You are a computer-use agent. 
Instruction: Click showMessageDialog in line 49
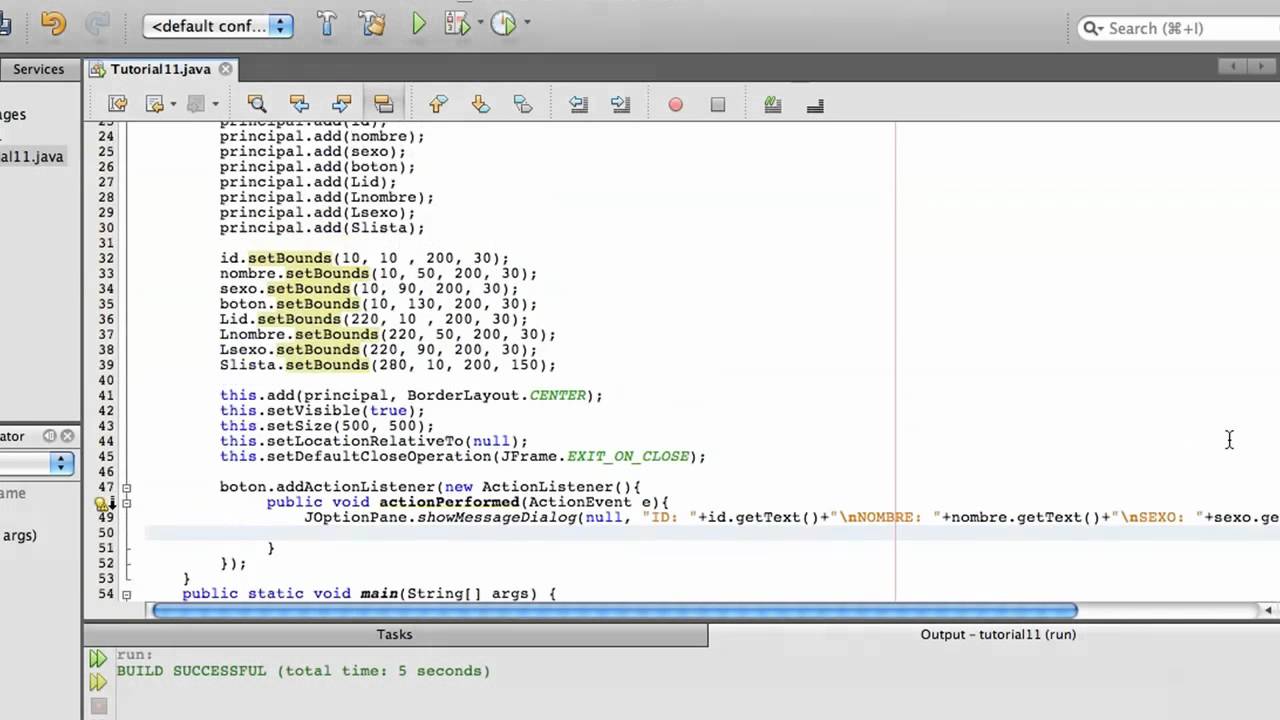point(494,518)
